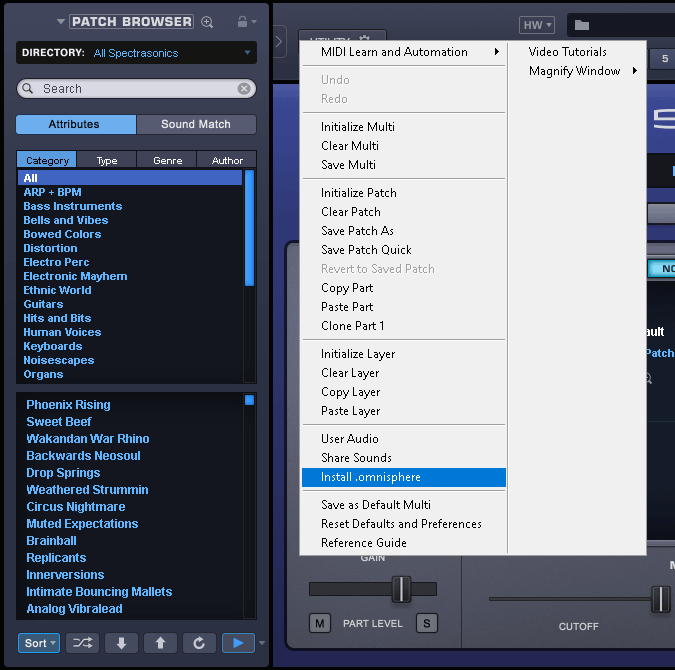Select Install .omnisphere menu item
The width and height of the screenshot is (675, 670).
click(x=404, y=477)
